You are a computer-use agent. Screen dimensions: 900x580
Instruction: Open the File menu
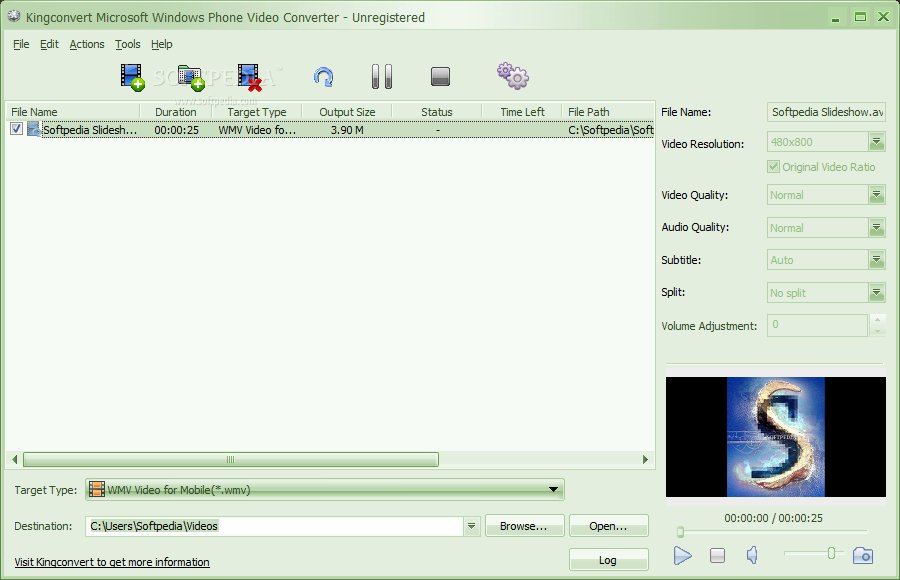pos(21,44)
